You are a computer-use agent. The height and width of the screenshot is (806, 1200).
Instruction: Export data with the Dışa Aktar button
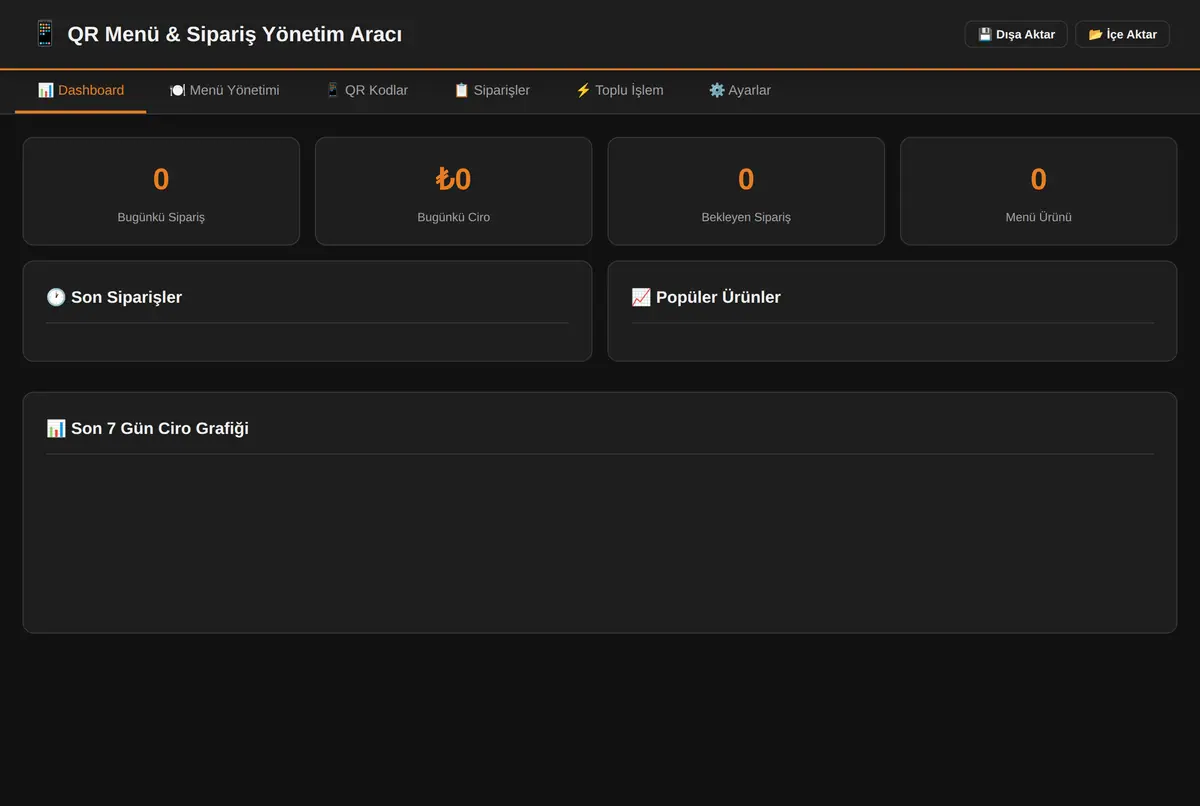click(1016, 34)
